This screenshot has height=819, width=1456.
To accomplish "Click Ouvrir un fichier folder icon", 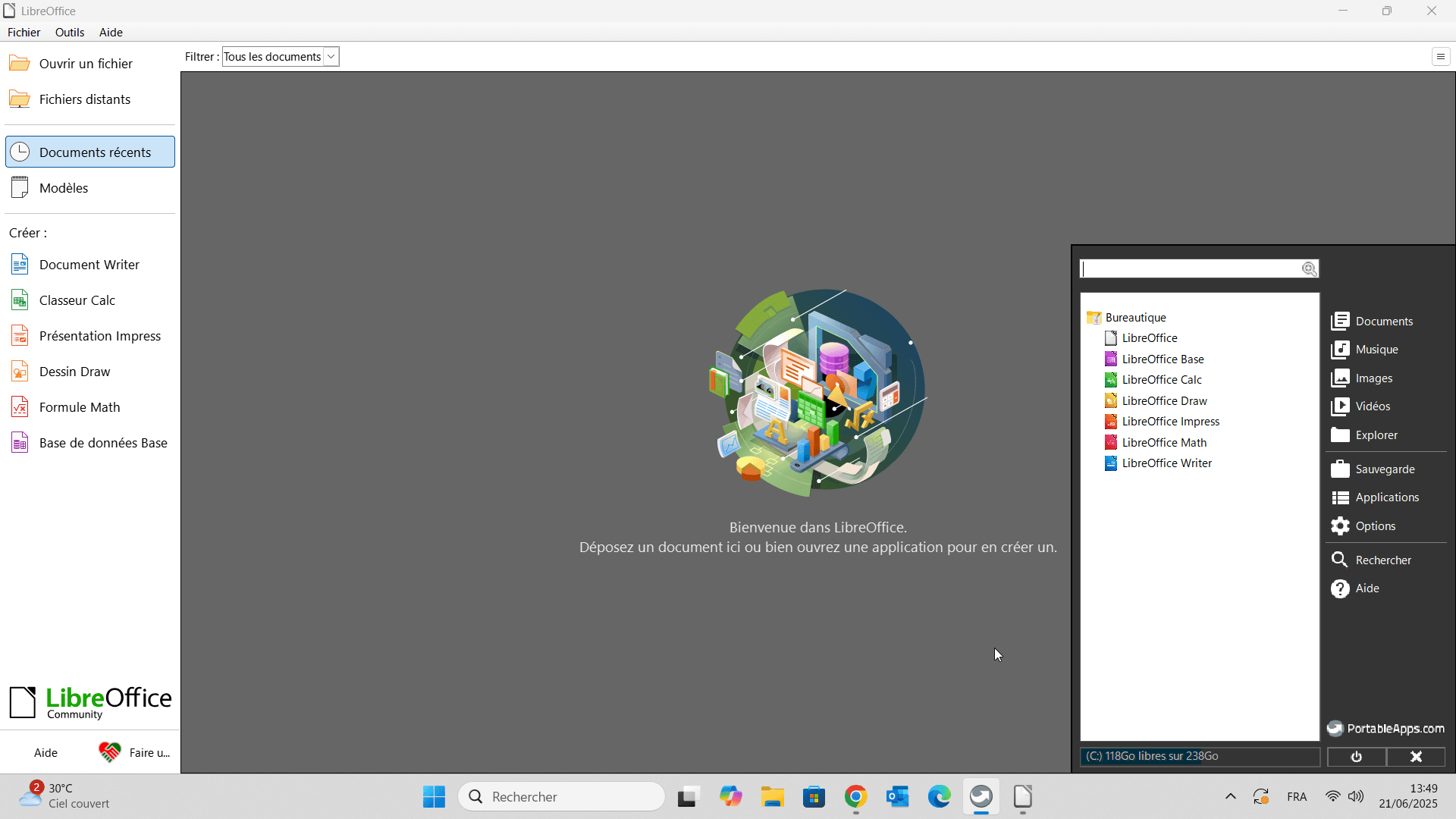I will 20,63.
